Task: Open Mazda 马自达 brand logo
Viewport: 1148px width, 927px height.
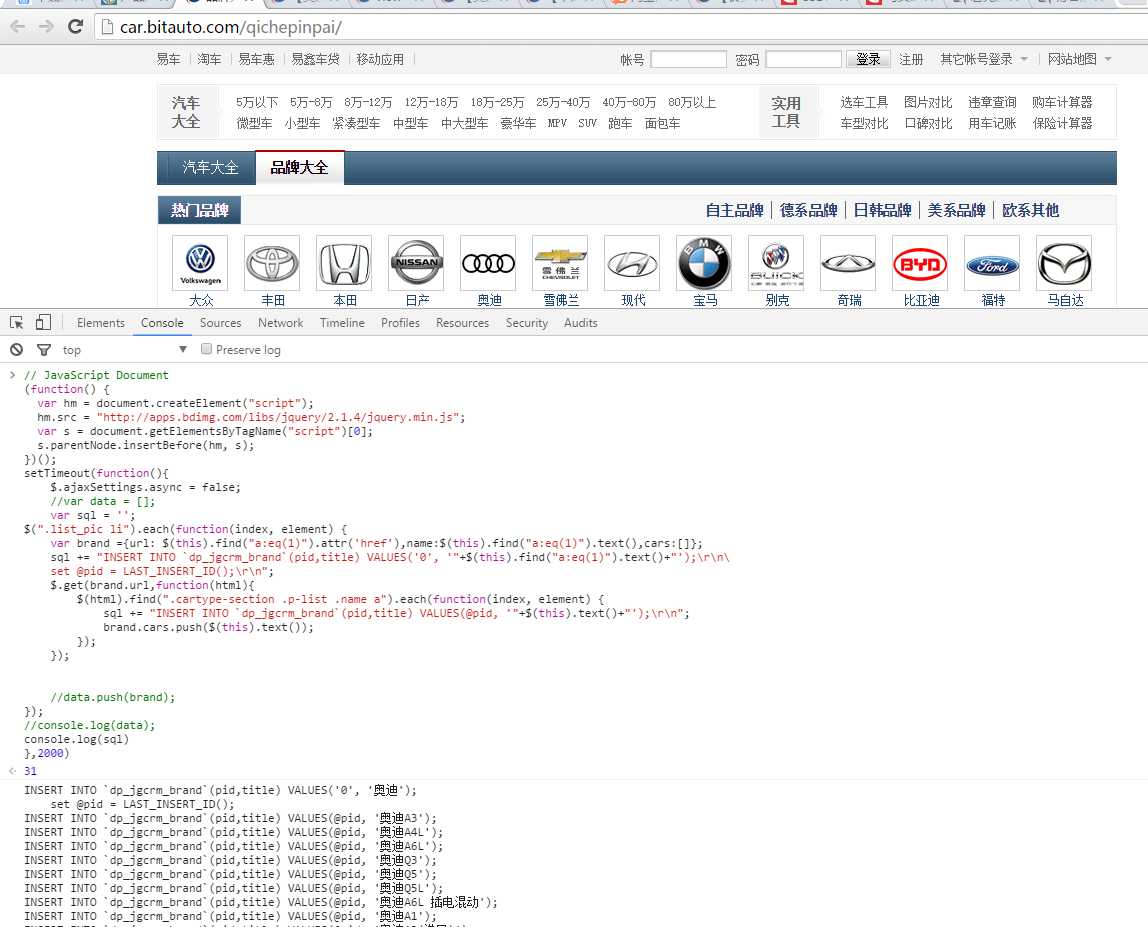Action: (1064, 263)
